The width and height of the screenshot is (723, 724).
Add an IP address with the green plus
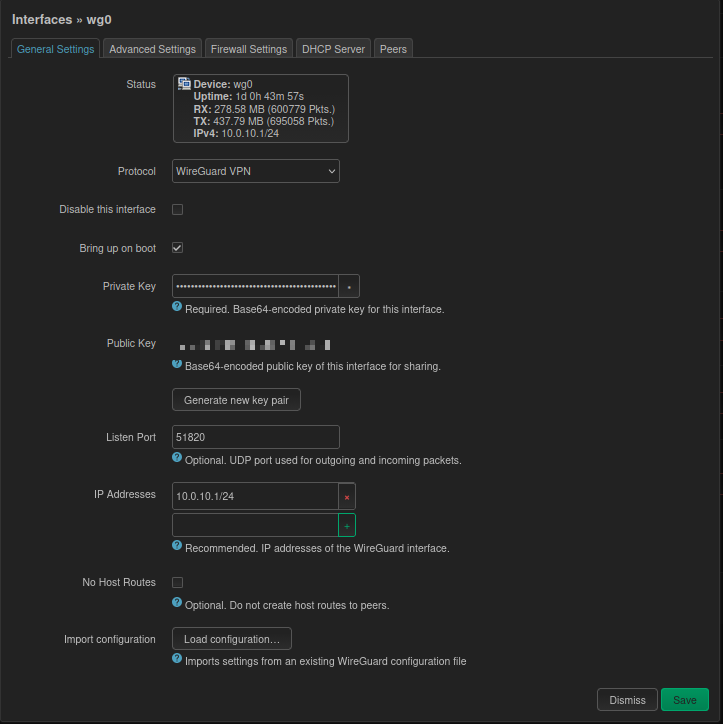pos(347,525)
